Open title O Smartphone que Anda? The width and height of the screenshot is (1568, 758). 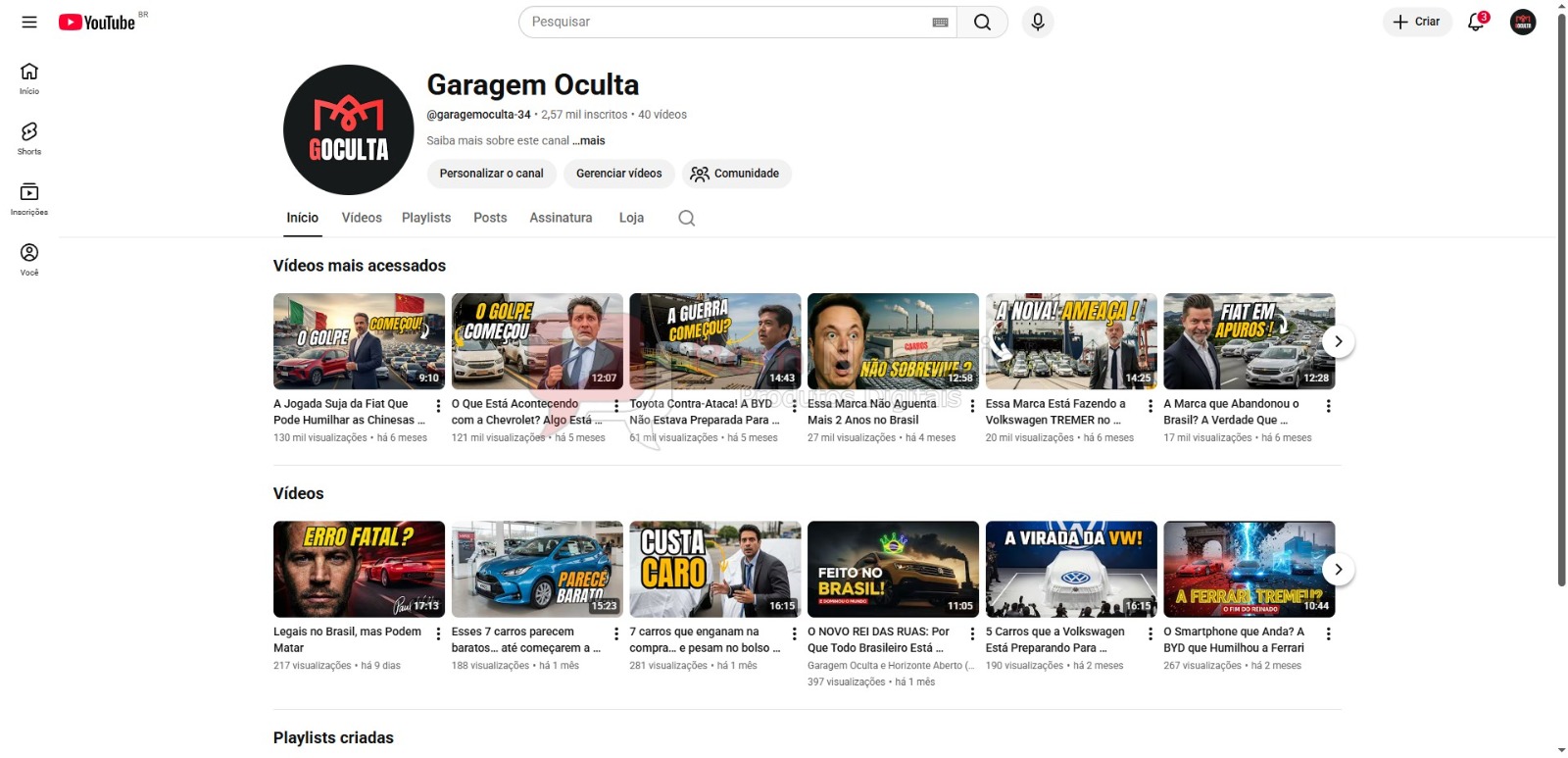(x=1234, y=639)
